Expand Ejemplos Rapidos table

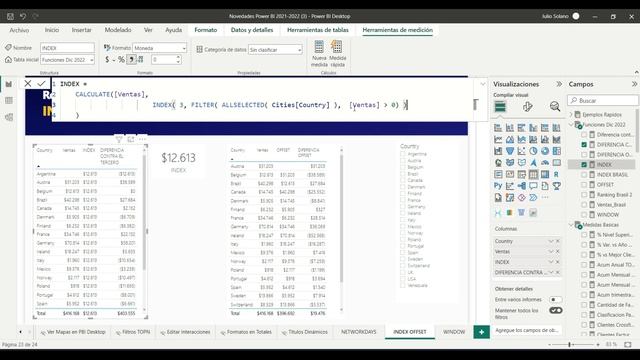tap(571, 115)
